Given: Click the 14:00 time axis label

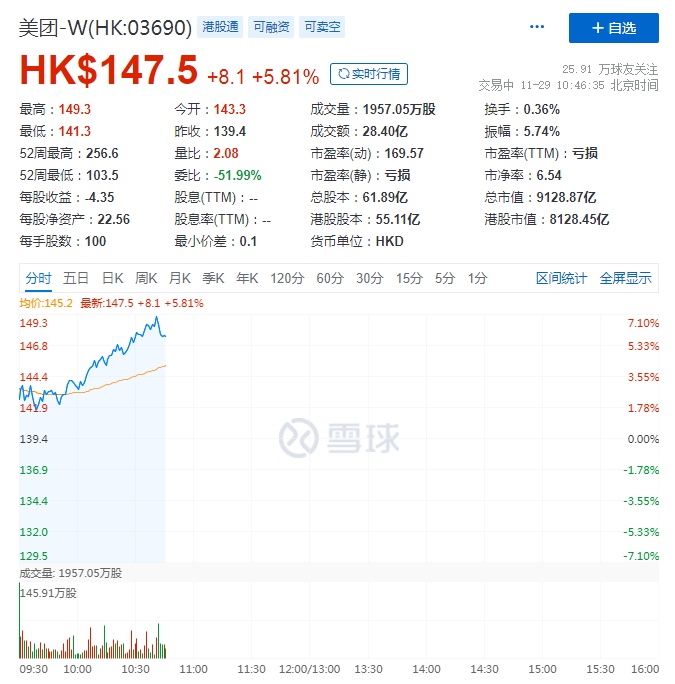Looking at the screenshot, I should click(x=426, y=669).
